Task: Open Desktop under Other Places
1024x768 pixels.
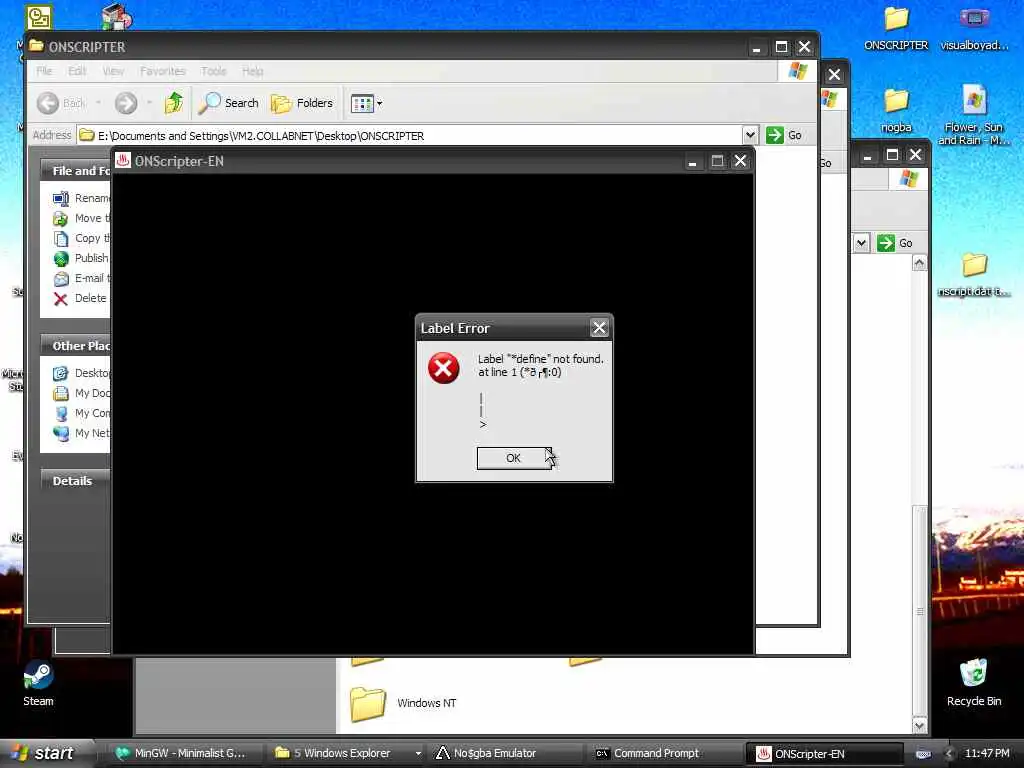Action: 92,373
